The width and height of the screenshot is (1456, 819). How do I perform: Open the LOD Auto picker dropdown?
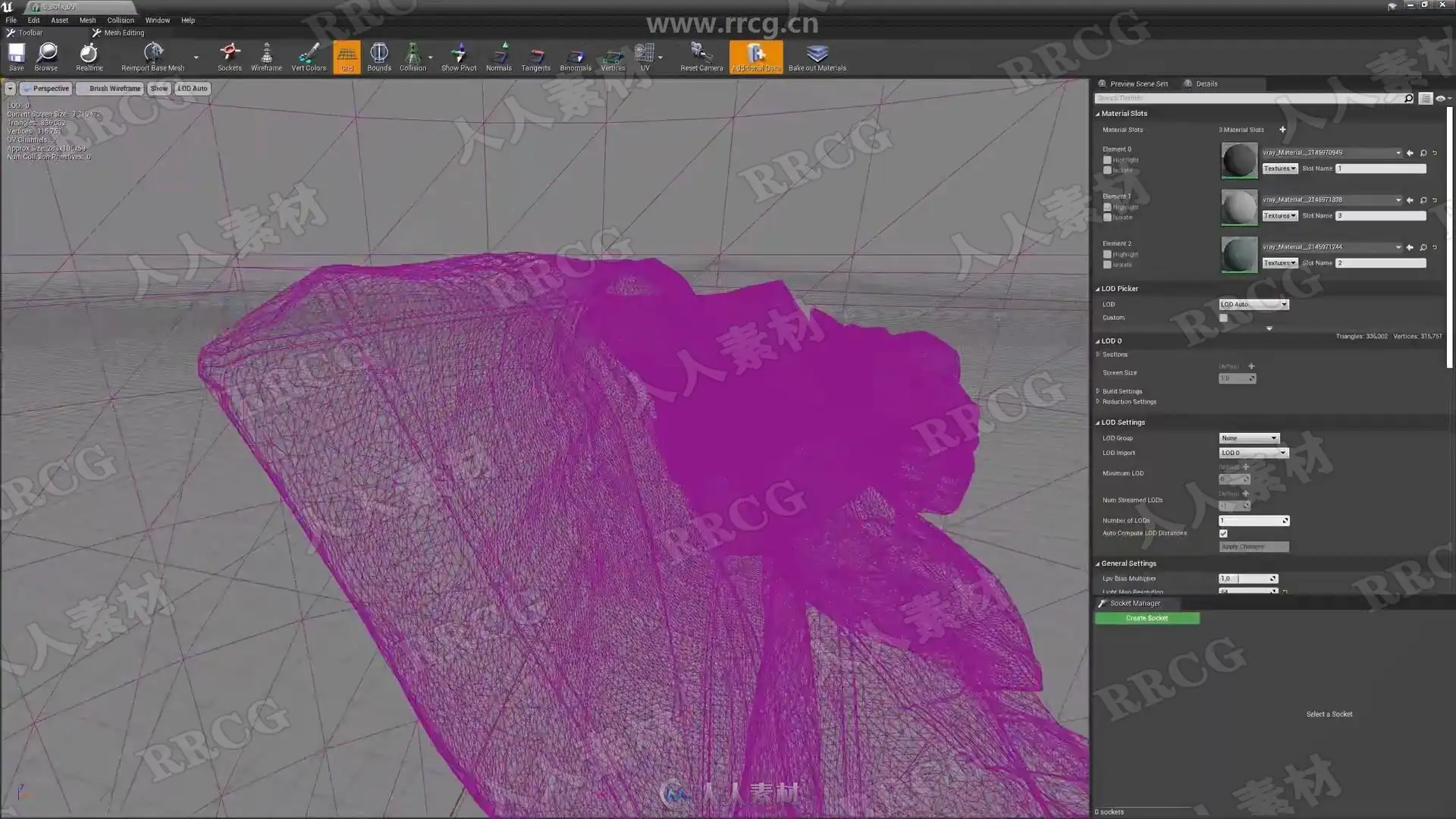1254,304
